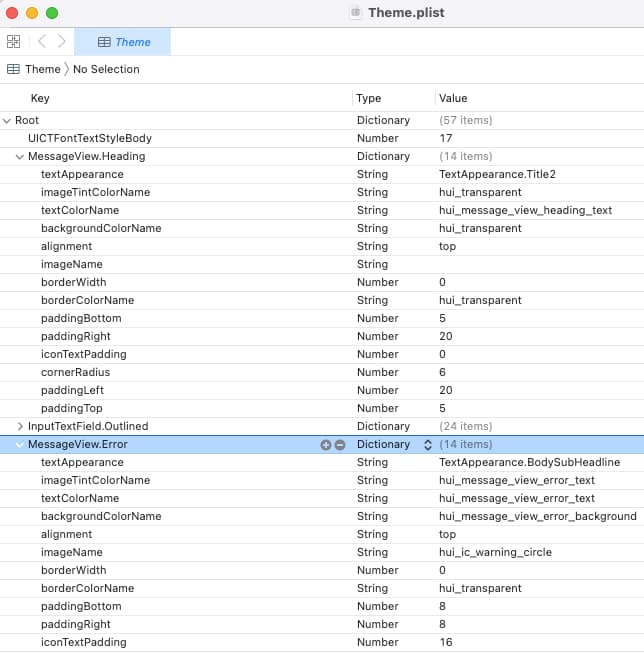Remove MessageView.Error row with minus button
This screenshot has width=644, height=653.
340,445
